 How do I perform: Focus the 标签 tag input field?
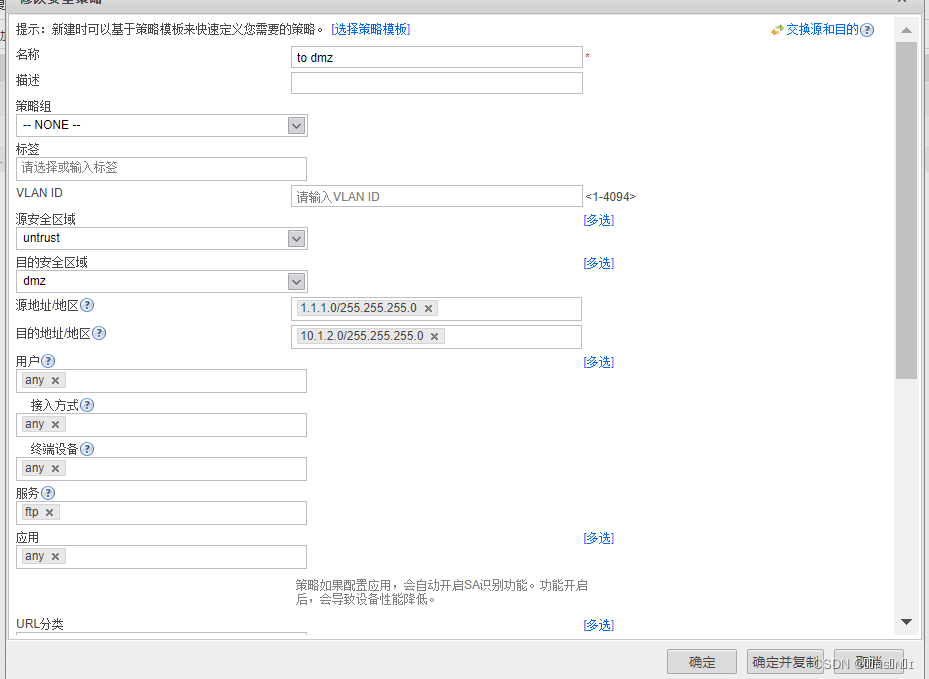tap(161, 168)
